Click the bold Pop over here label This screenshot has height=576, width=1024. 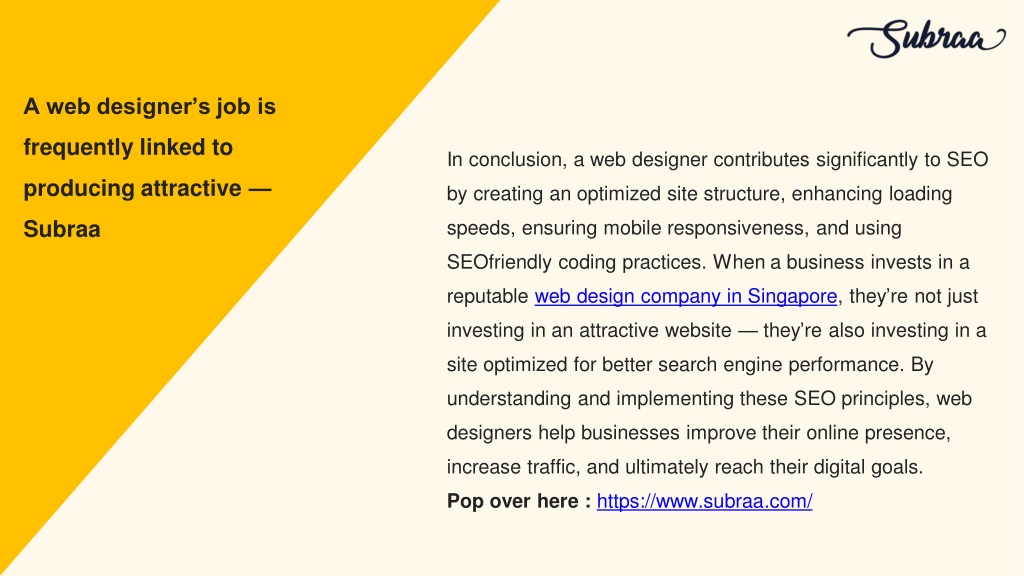point(519,501)
